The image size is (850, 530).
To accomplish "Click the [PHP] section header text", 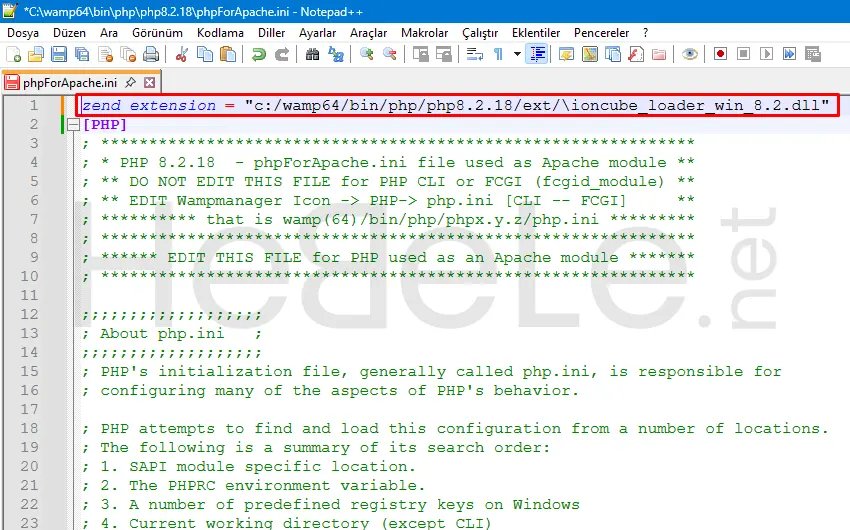I will click(x=105, y=125).
